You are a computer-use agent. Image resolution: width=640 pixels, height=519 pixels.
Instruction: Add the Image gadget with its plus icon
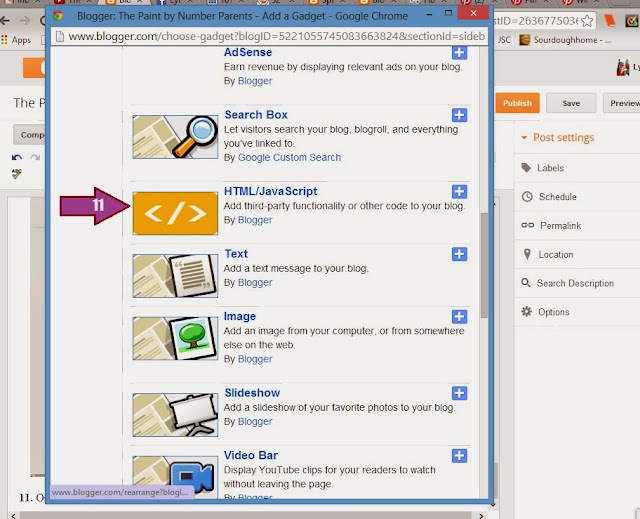[x=459, y=317]
